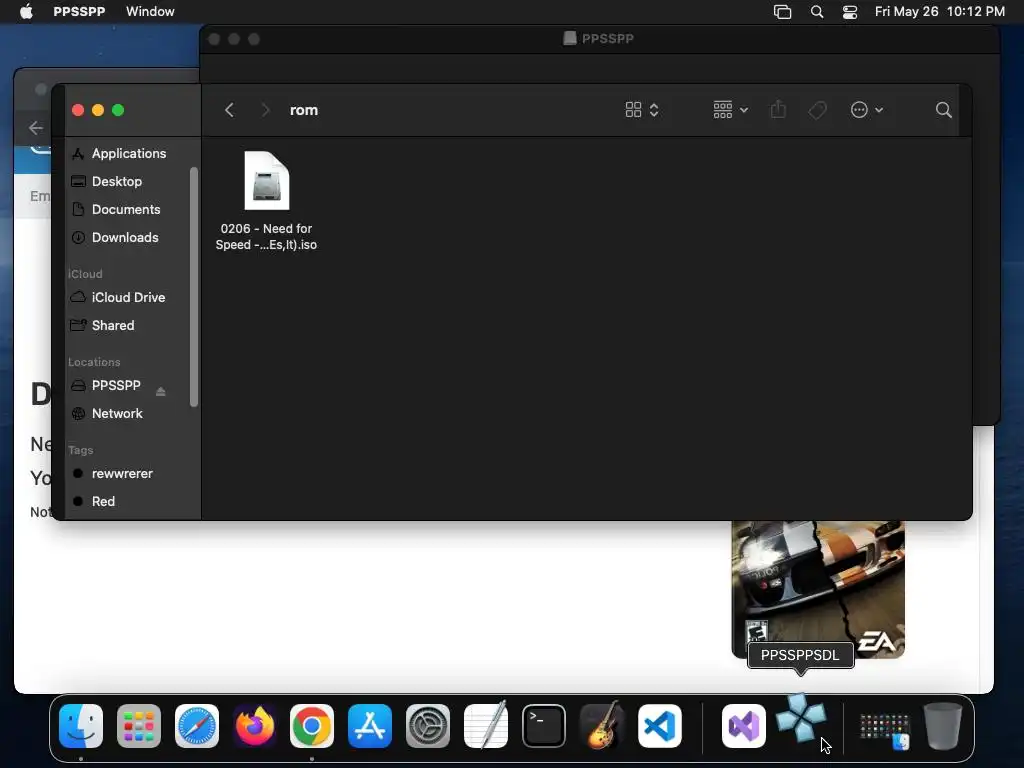Open Launchpad from the Dock
The image size is (1024, 768).
click(x=139, y=726)
